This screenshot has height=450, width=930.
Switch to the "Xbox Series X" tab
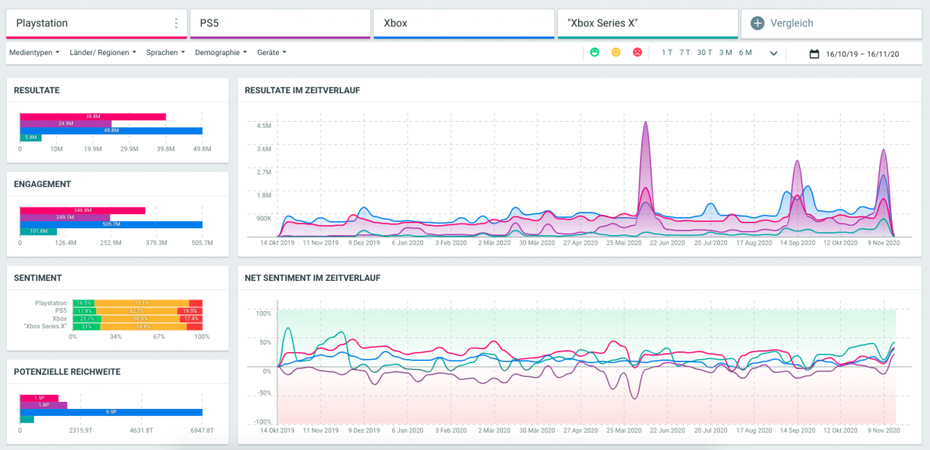pos(648,24)
